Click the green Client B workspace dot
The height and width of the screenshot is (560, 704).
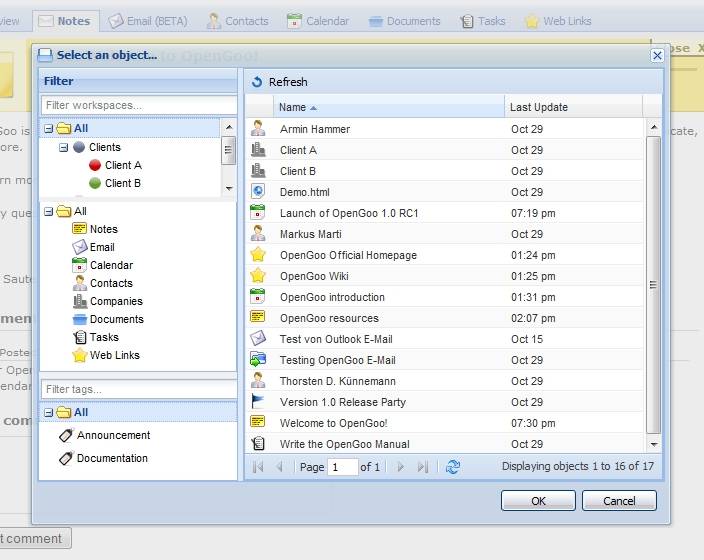pos(95,183)
